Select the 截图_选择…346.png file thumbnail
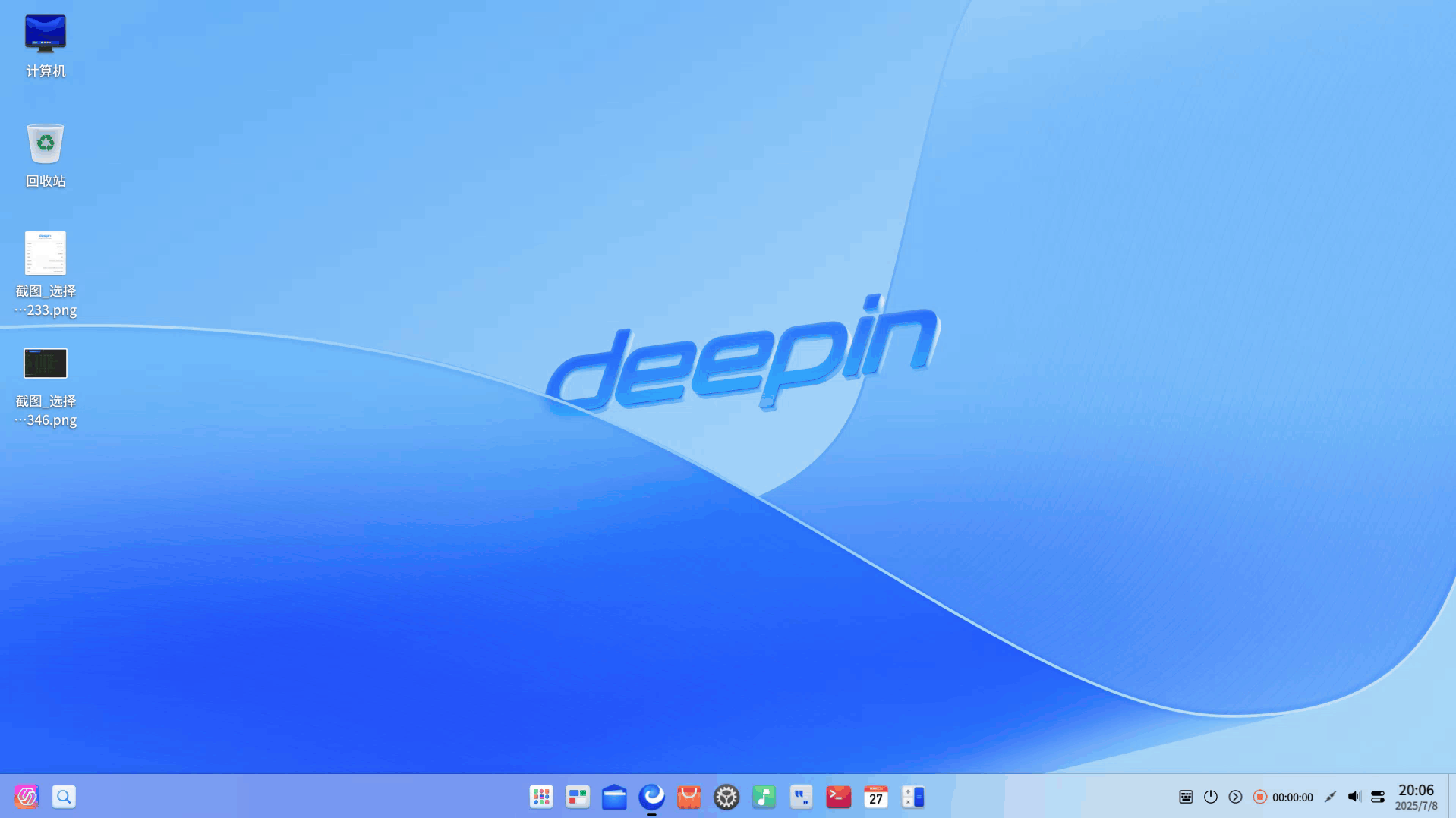This screenshot has height=818, width=1456. pos(46,363)
